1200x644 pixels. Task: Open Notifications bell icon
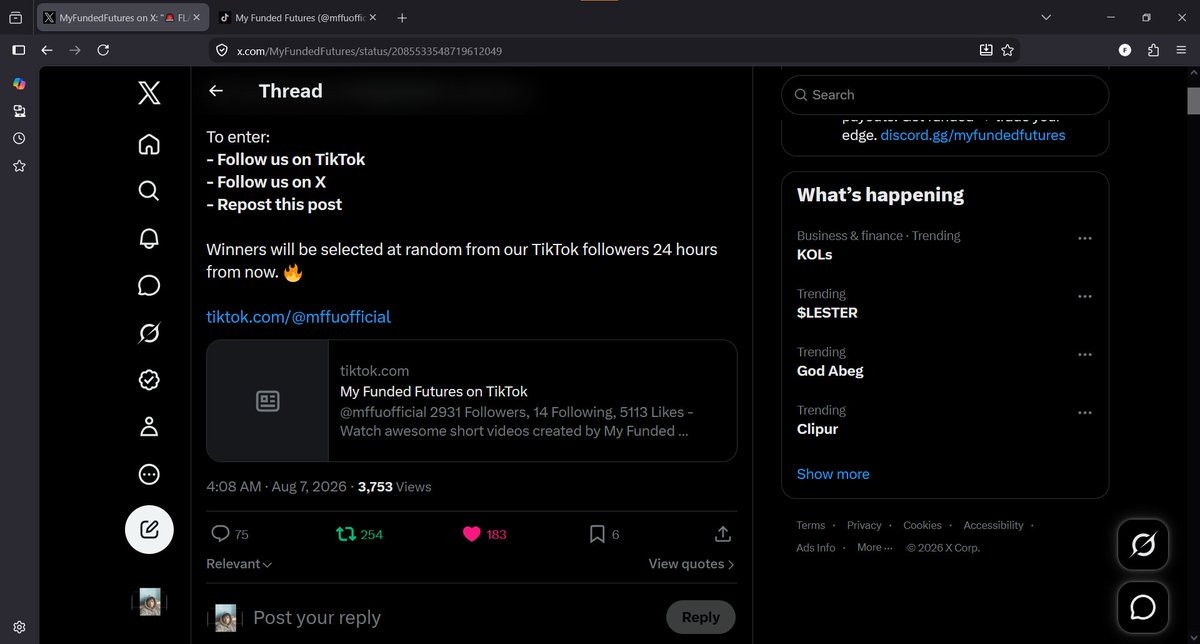(x=149, y=238)
